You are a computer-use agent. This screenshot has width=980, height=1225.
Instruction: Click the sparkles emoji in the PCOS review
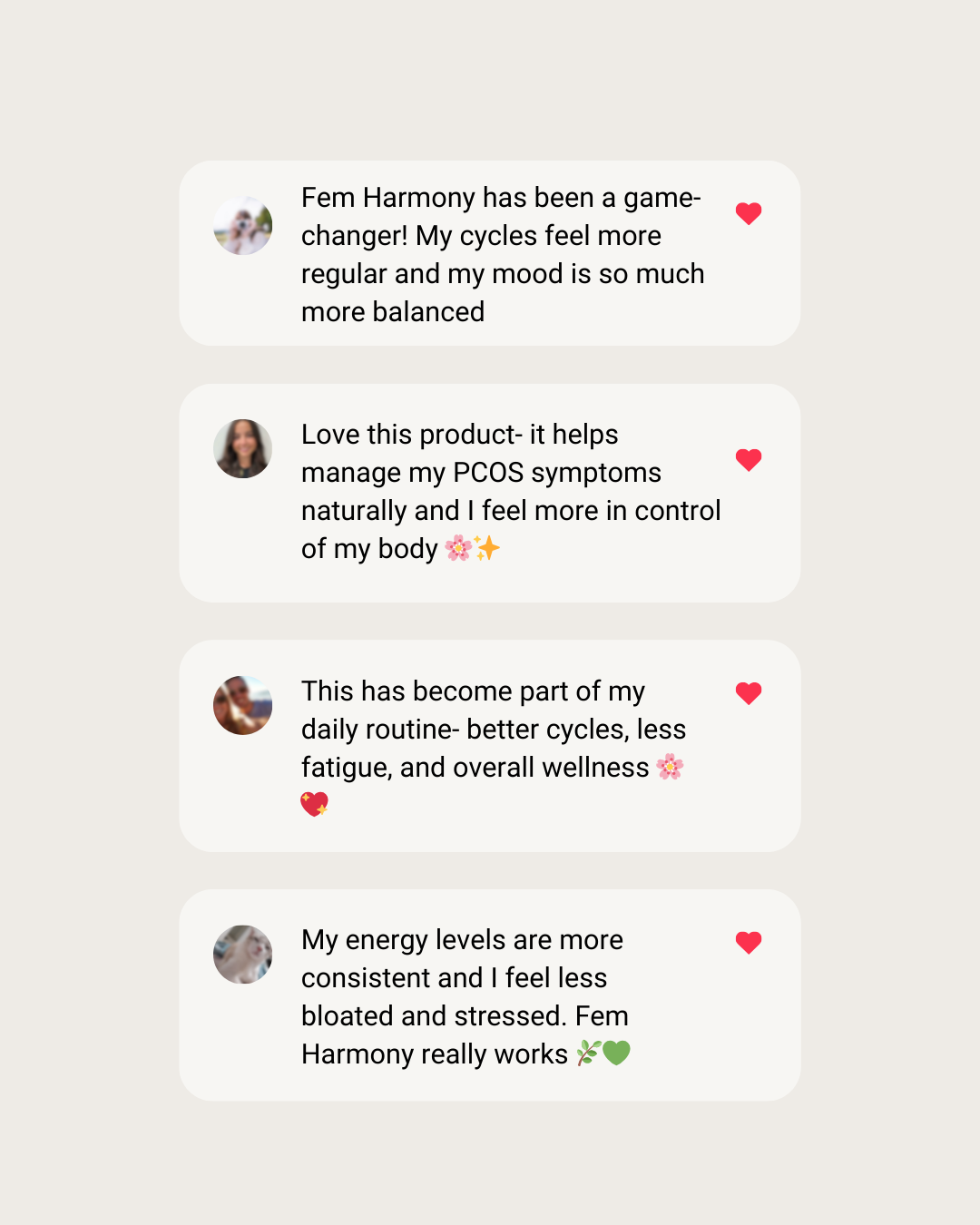[488, 548]
